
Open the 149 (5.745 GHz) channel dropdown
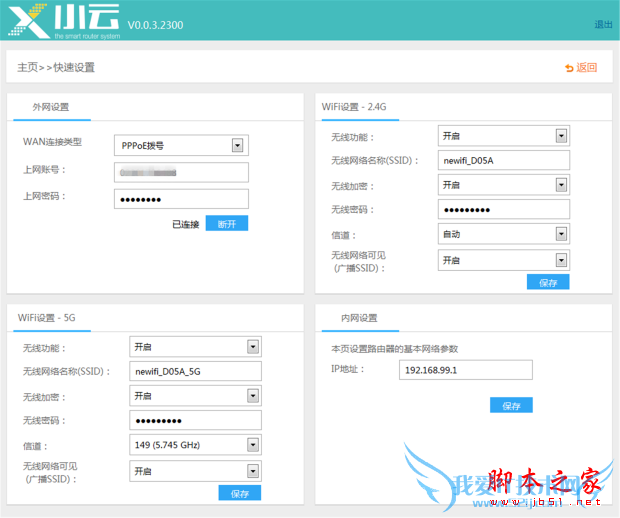pyautogui.click(x=195, y=445)
